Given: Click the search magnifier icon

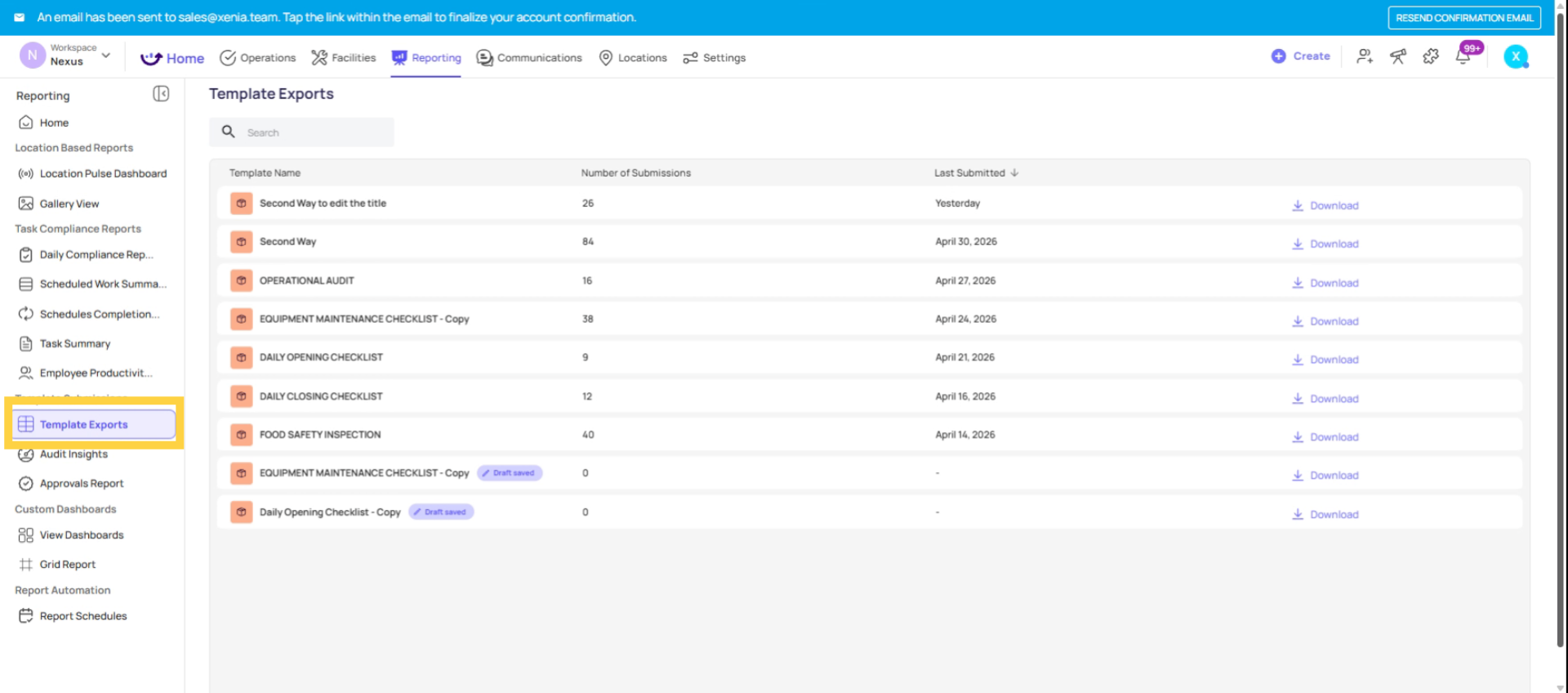Looking at the screenshot, I should point(229,132).
